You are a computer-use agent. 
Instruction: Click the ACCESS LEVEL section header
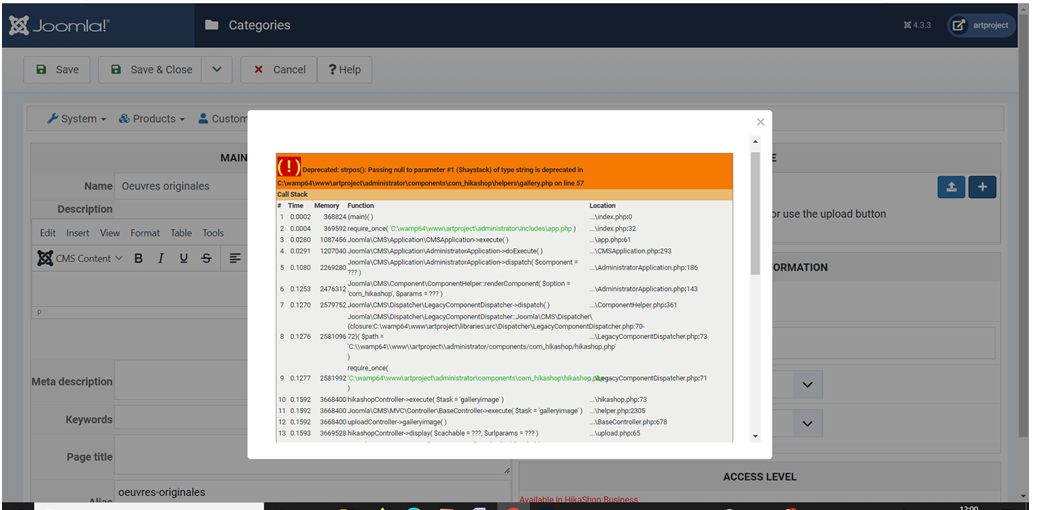click(x=760, y=476)
